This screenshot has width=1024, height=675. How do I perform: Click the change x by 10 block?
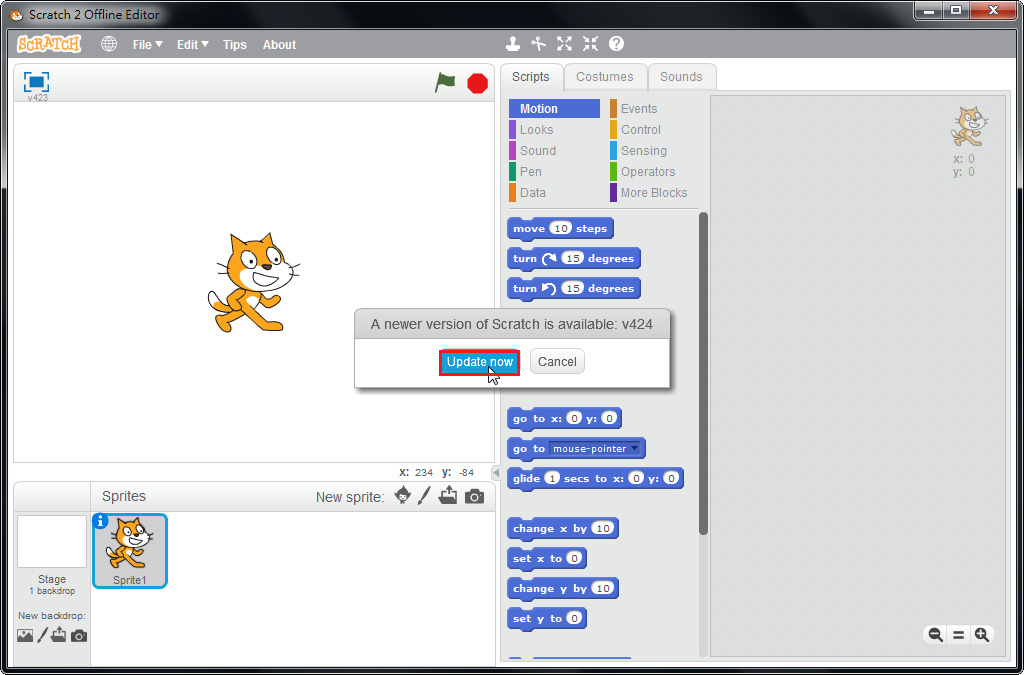click(563, 528)
